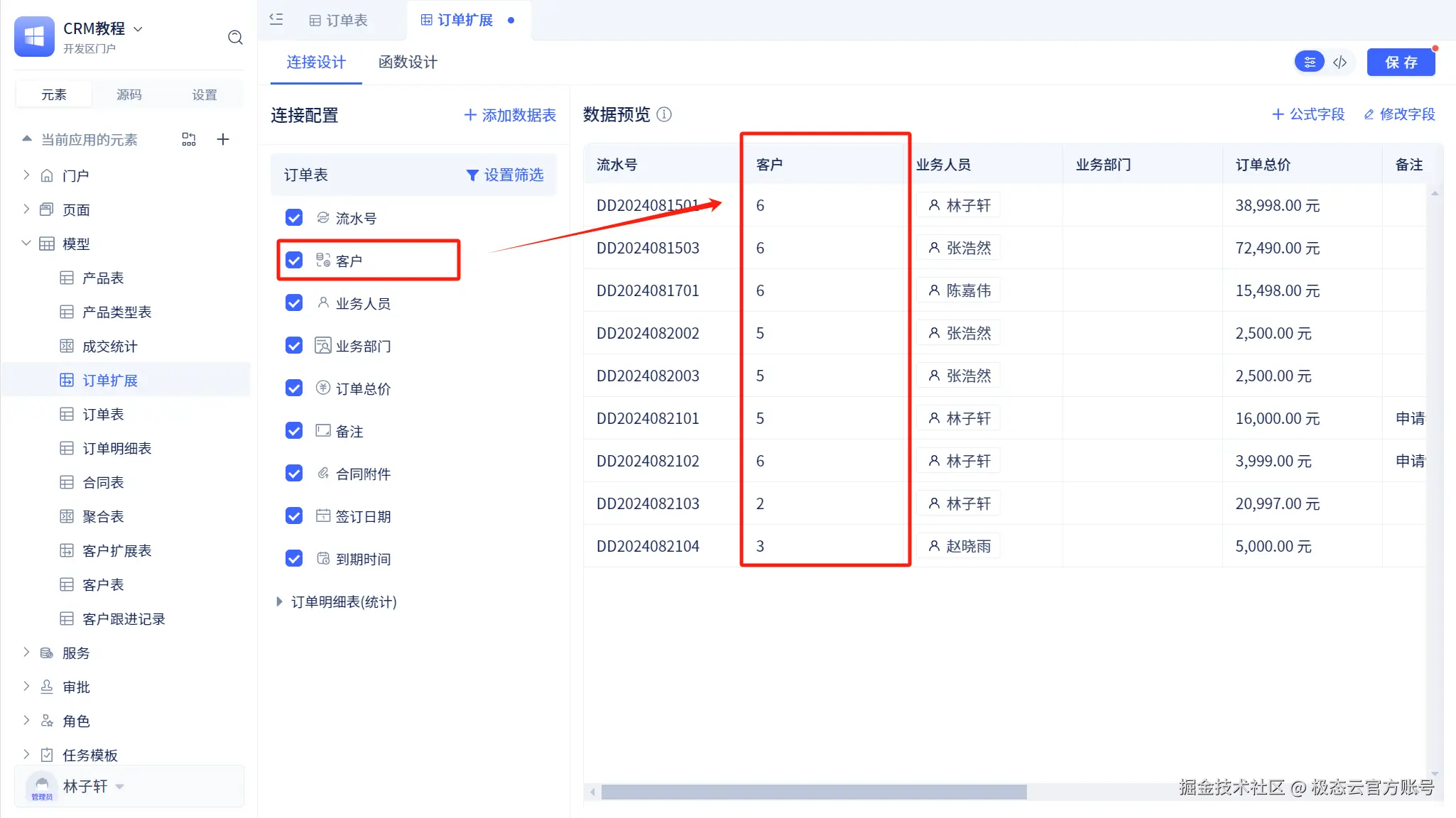This screenshot has width=1456, height=818.
Task: Click the 添加数据表 link
Action: [x=510, y=115]
